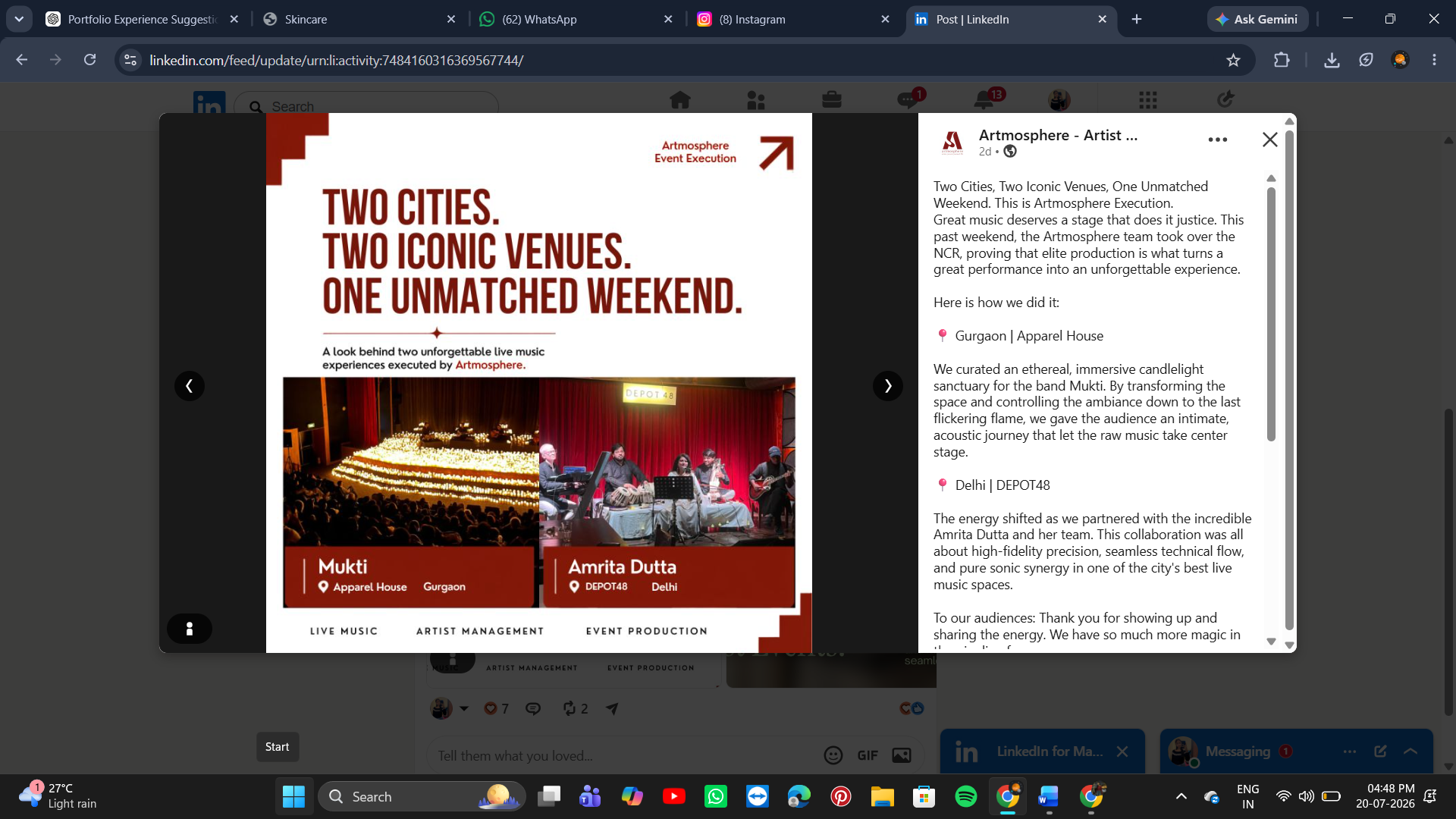Image resolution: width=1456 pixels, height=819 pixels.
Task: Open Chrome three-dot menu
Action: 1434,60
